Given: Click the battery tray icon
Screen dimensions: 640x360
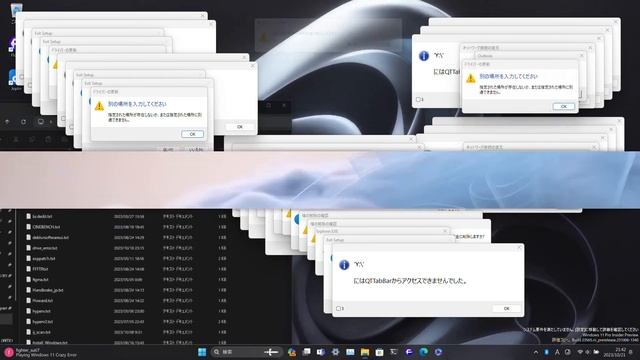Looking at the screenshot, I should [596, 352].
